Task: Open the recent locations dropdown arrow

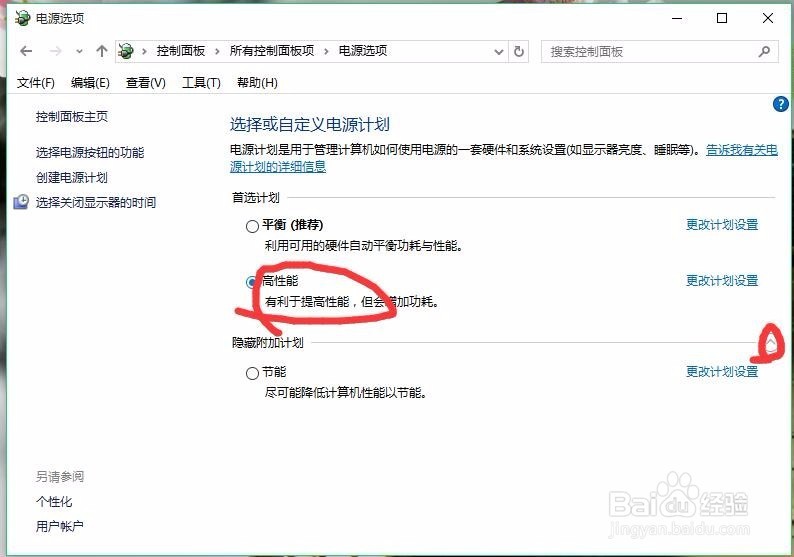Action: (79, 52)
